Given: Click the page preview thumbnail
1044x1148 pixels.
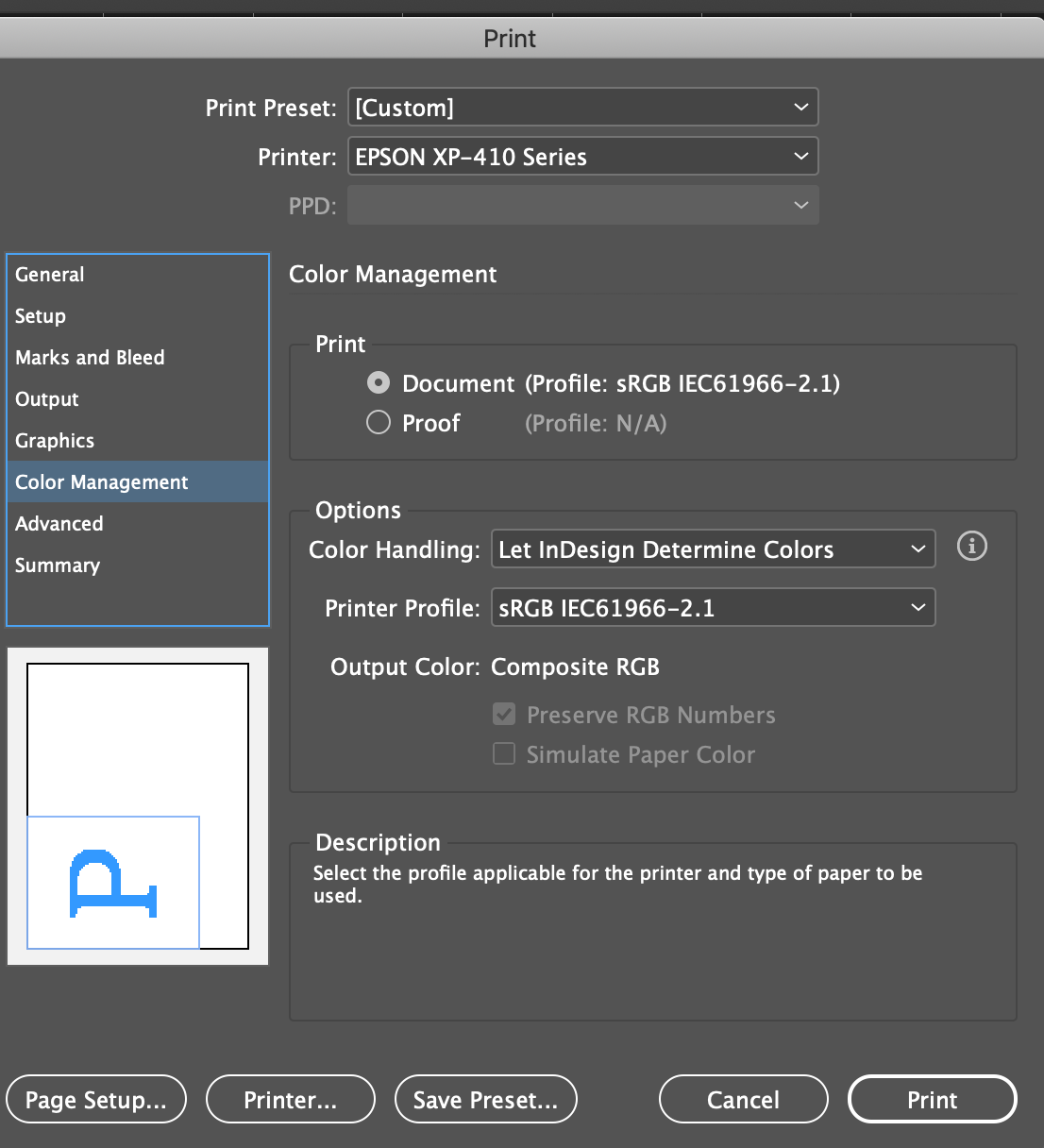Looking at the screenshot, I should (x=137, y=804).
